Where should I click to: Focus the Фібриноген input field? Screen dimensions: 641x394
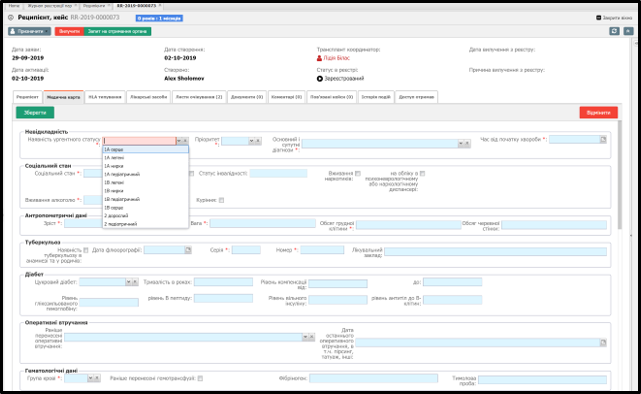click(x=373, y=378)
